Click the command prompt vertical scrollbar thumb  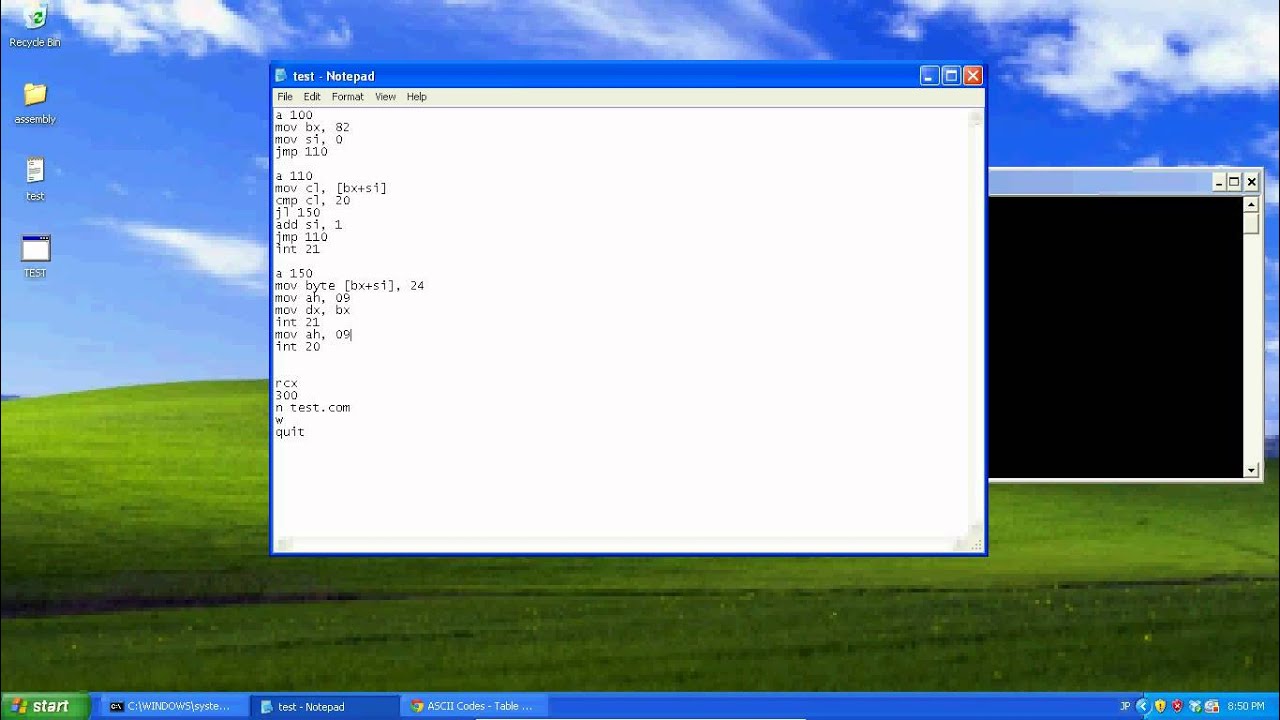[x=1251, y=223]
